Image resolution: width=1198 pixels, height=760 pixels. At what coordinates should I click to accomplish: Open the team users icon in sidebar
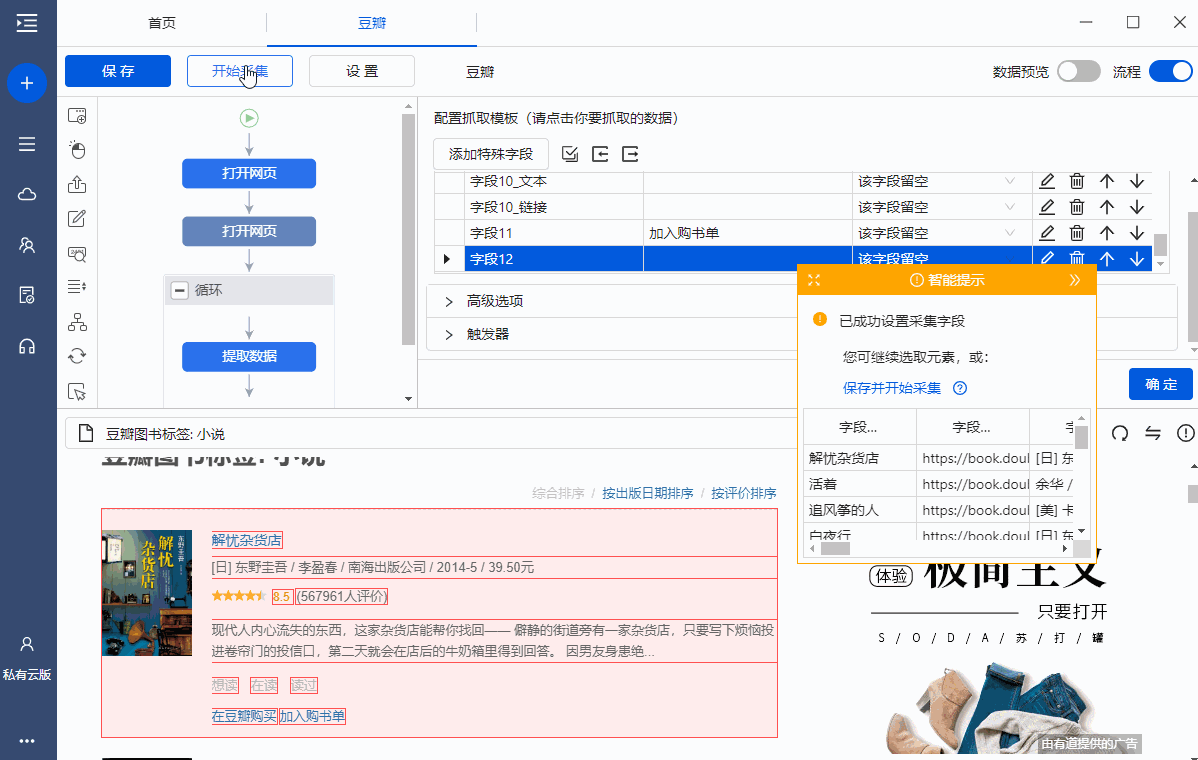pos(27,245)
